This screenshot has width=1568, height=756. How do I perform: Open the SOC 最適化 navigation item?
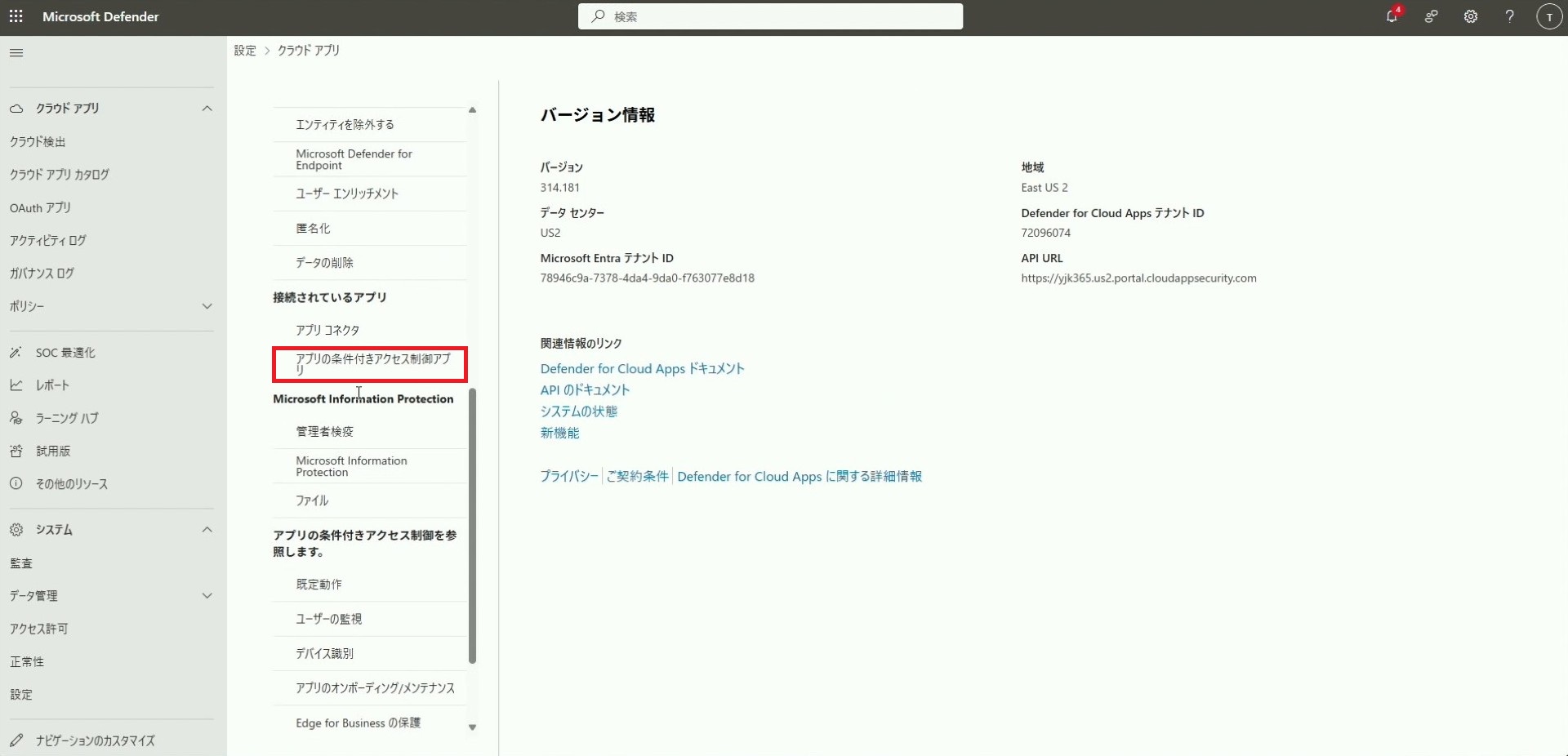(65, 353)
